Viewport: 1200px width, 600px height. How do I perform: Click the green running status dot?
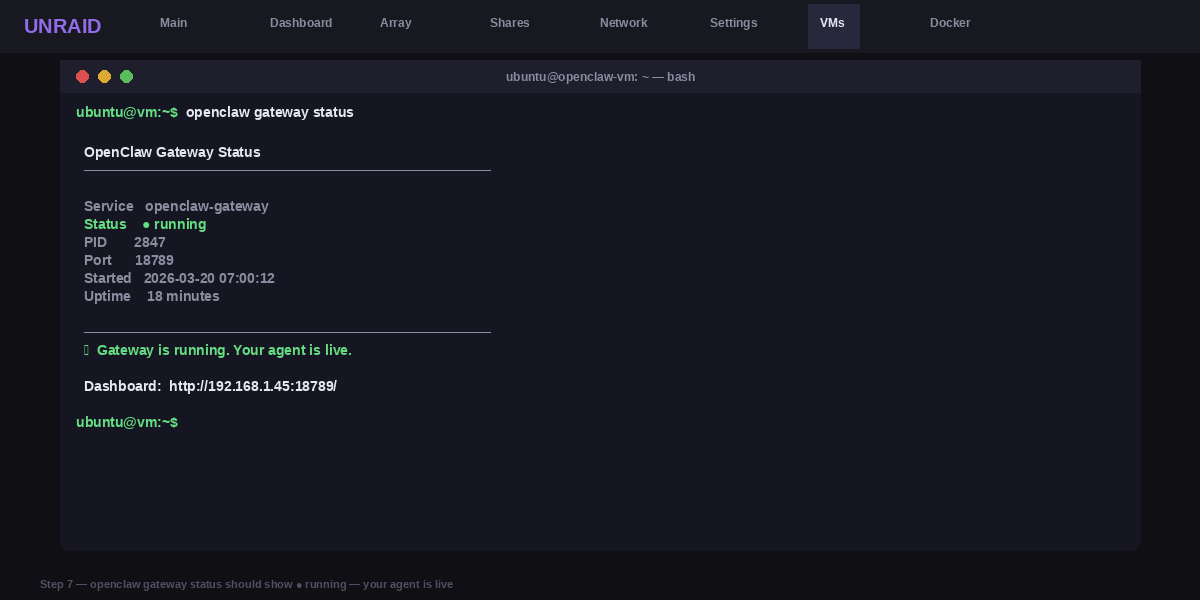coord(146,225)
